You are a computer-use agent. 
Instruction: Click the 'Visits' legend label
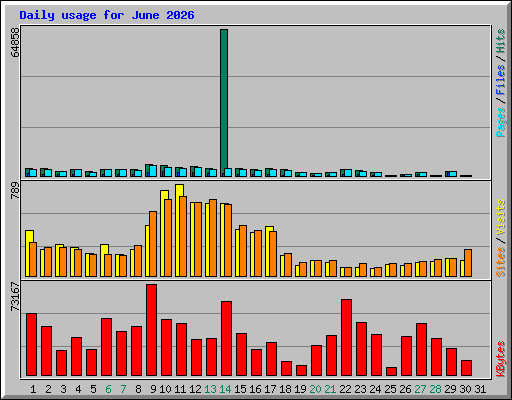coord(501,217)
